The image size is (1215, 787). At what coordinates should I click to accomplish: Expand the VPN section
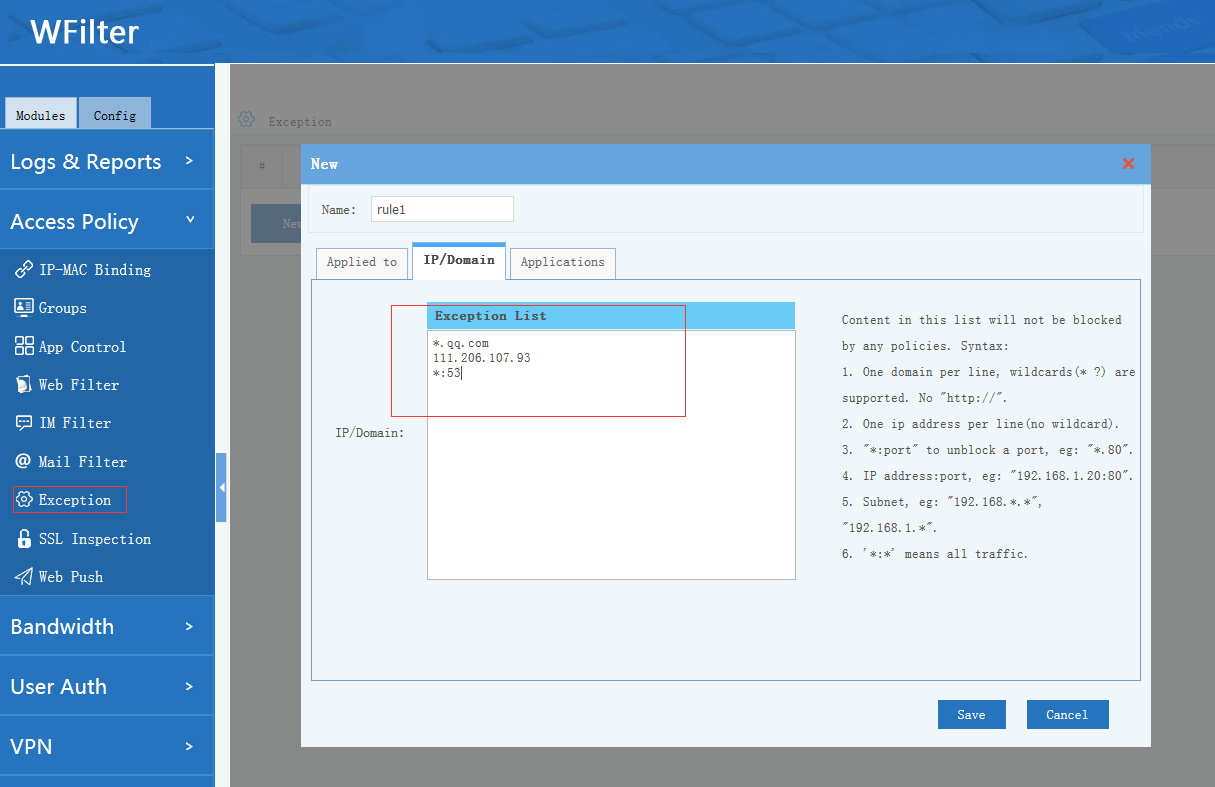(x=107, y=746)
